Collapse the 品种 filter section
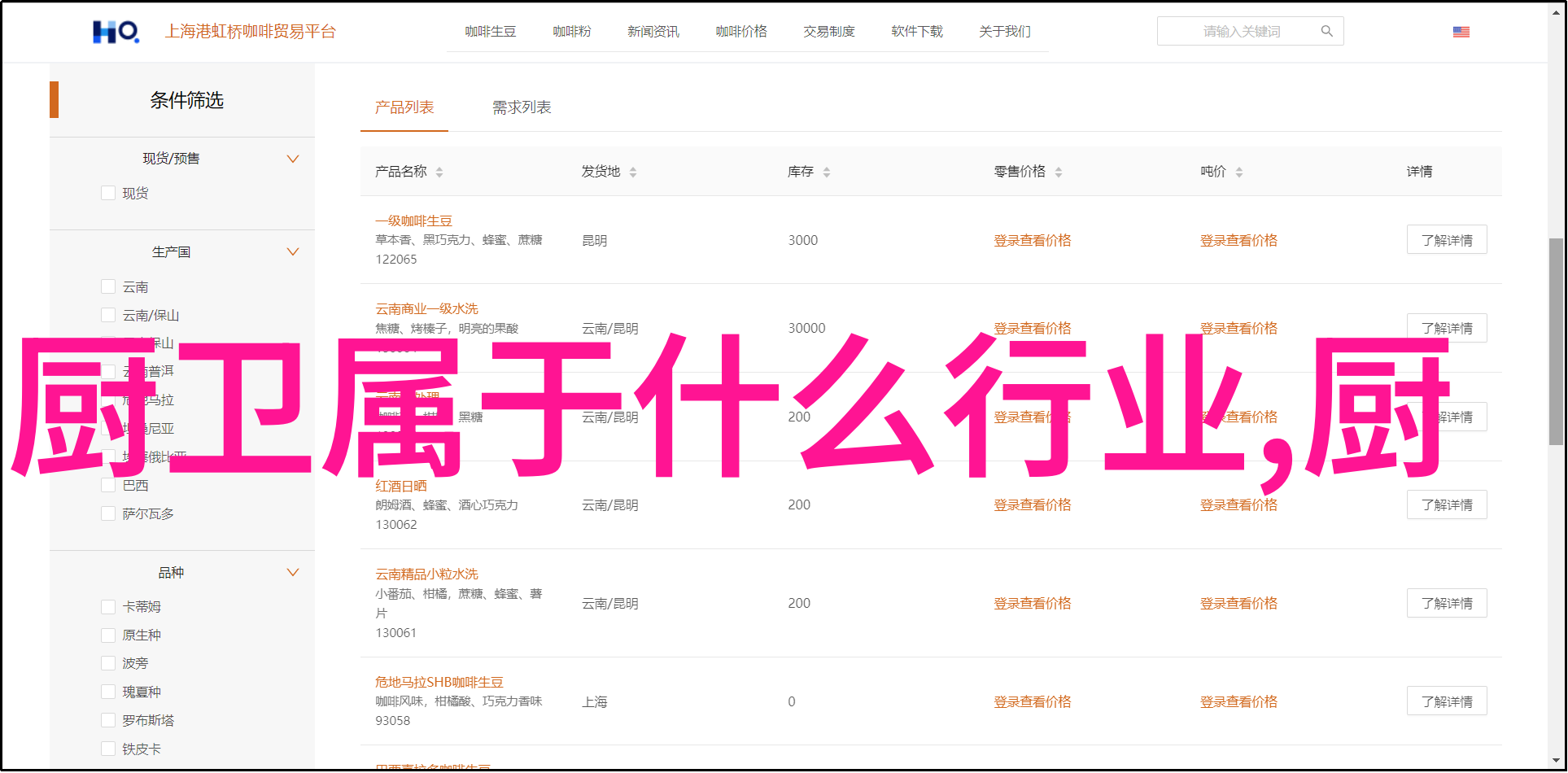1568x773 pixels. click(x=293, y=573)
